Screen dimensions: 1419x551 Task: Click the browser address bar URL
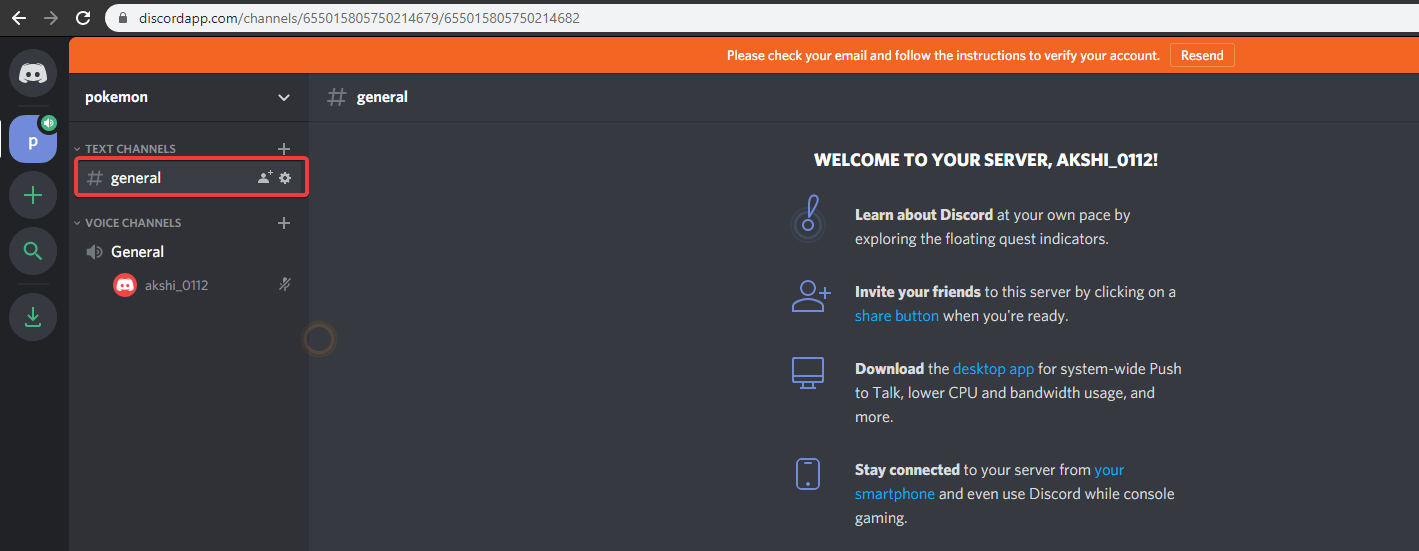pyautogui.click(x=357, y=18)
